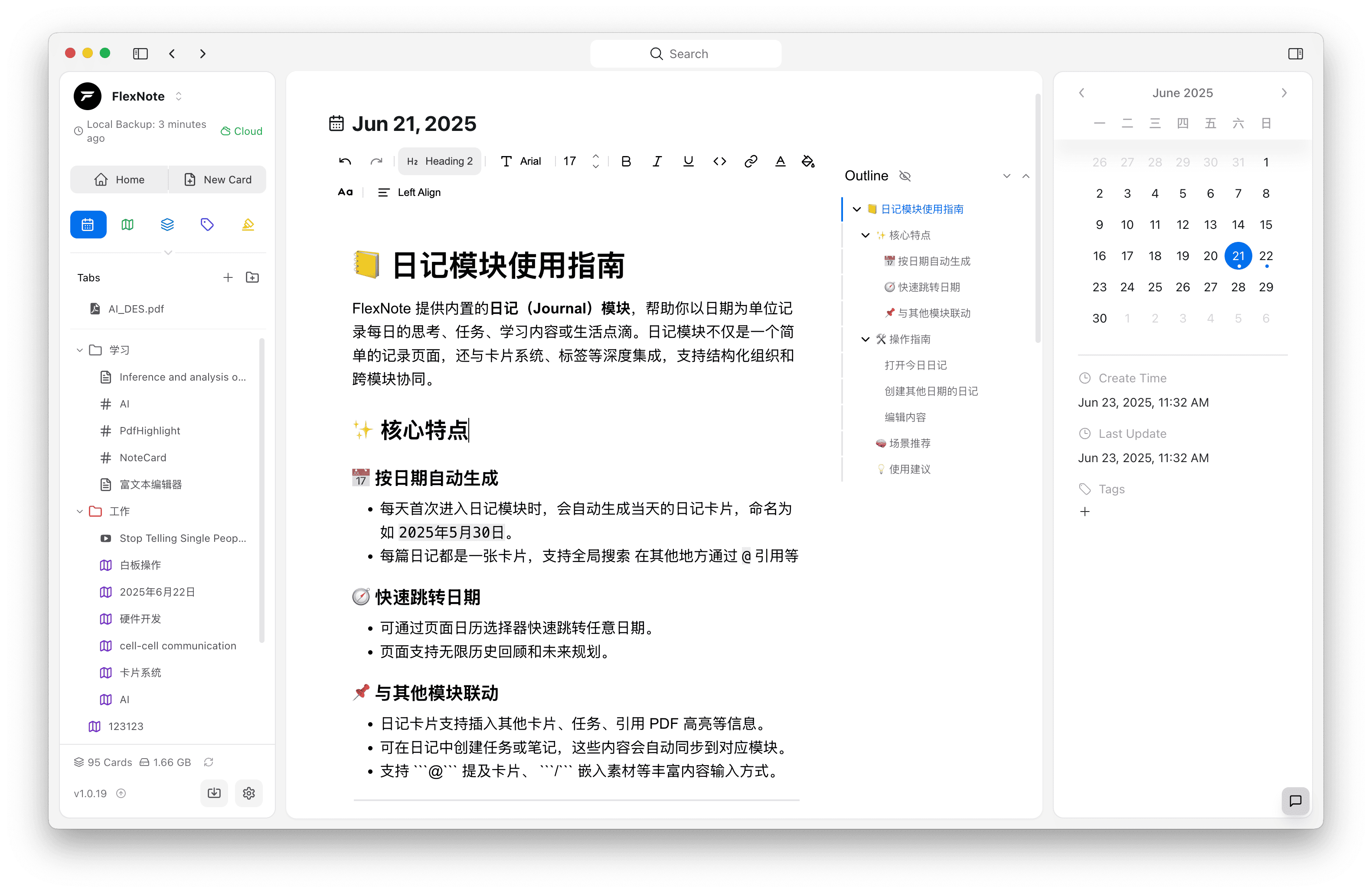Add a new folder in Tabs
1372x893 pixels.
pyautogui.click(x=252, y=278)
